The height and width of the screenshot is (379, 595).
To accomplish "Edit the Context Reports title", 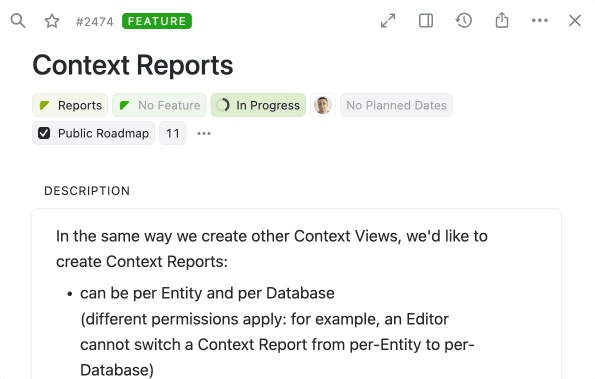I will click(133, 65).
